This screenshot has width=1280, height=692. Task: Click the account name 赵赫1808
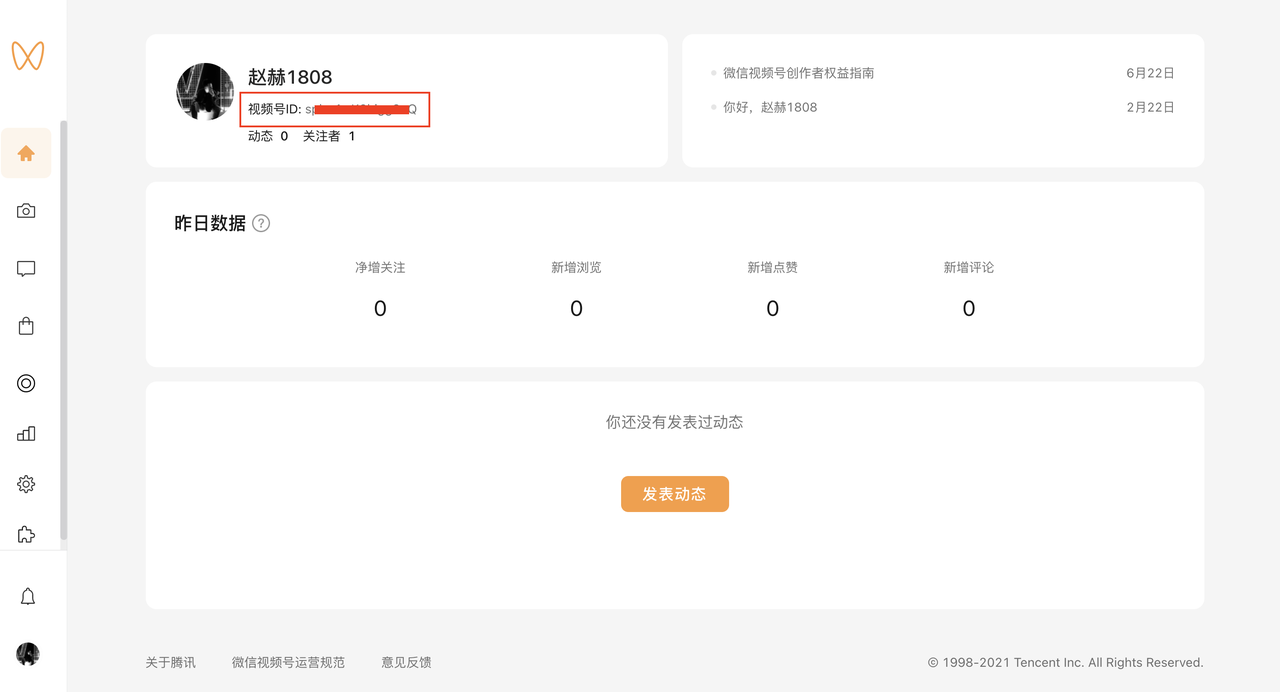click(290, 77)
